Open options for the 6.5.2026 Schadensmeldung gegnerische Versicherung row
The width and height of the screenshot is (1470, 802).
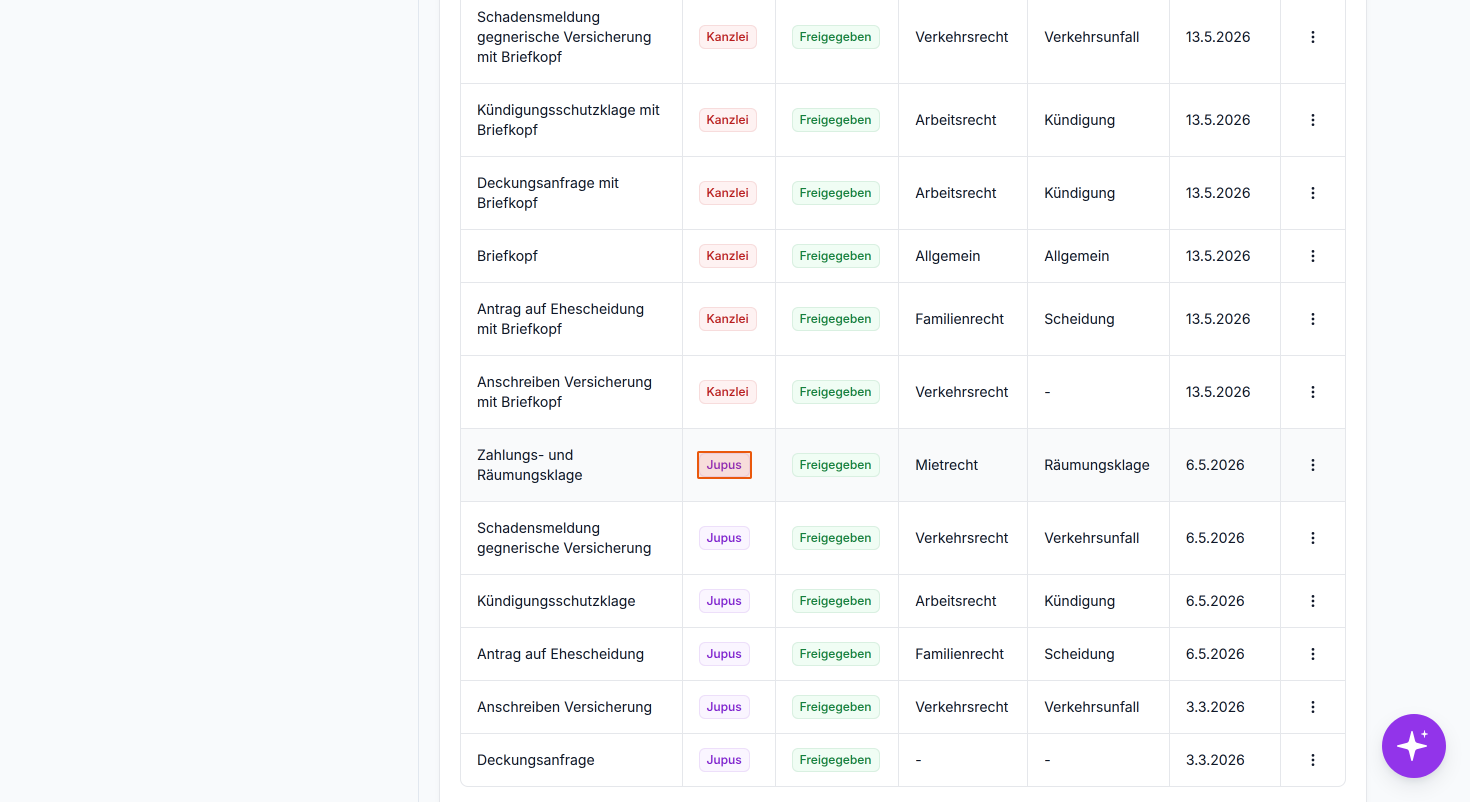pos(1313,538)
